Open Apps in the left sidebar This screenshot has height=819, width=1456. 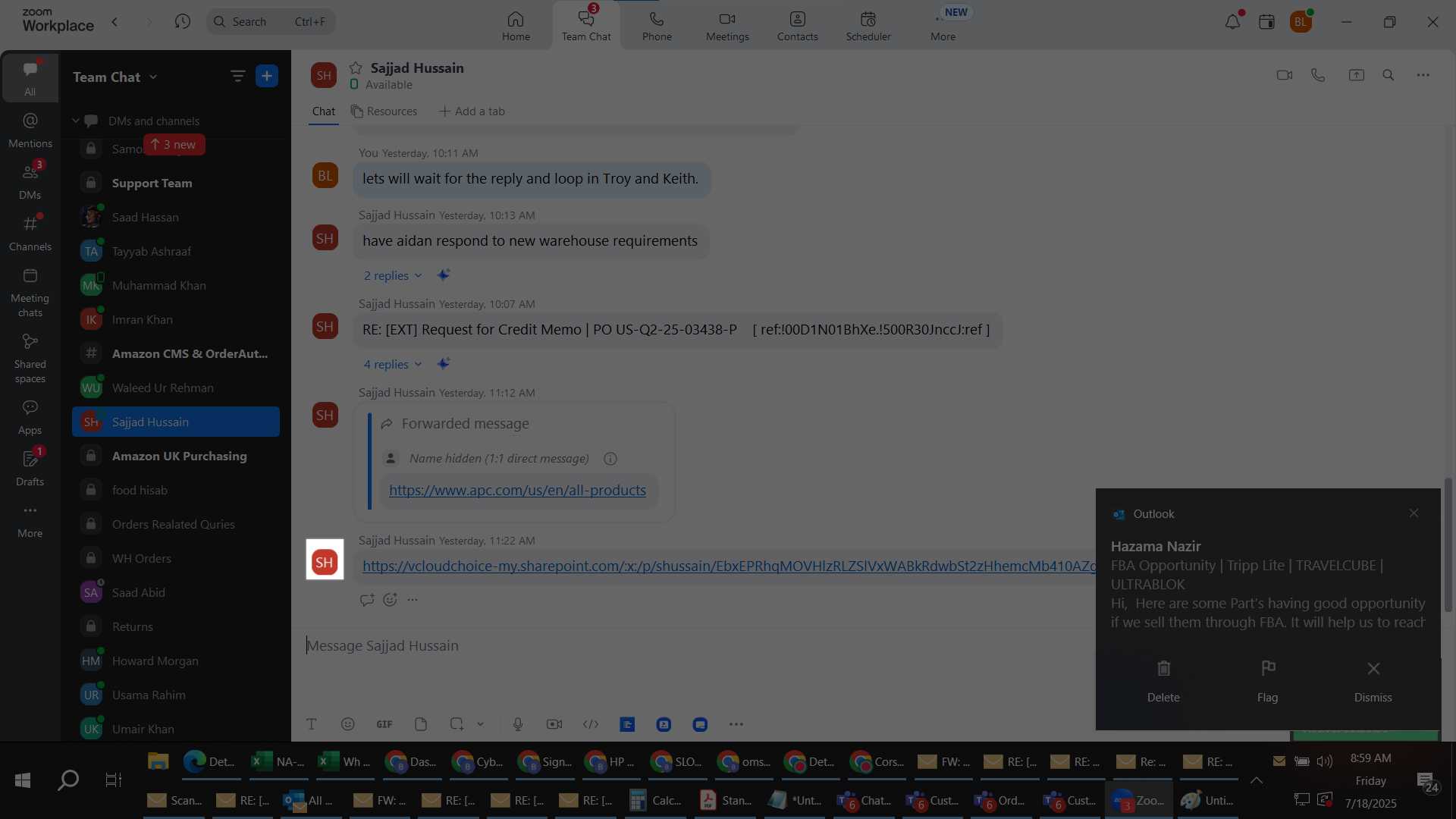tap(30, 416)
